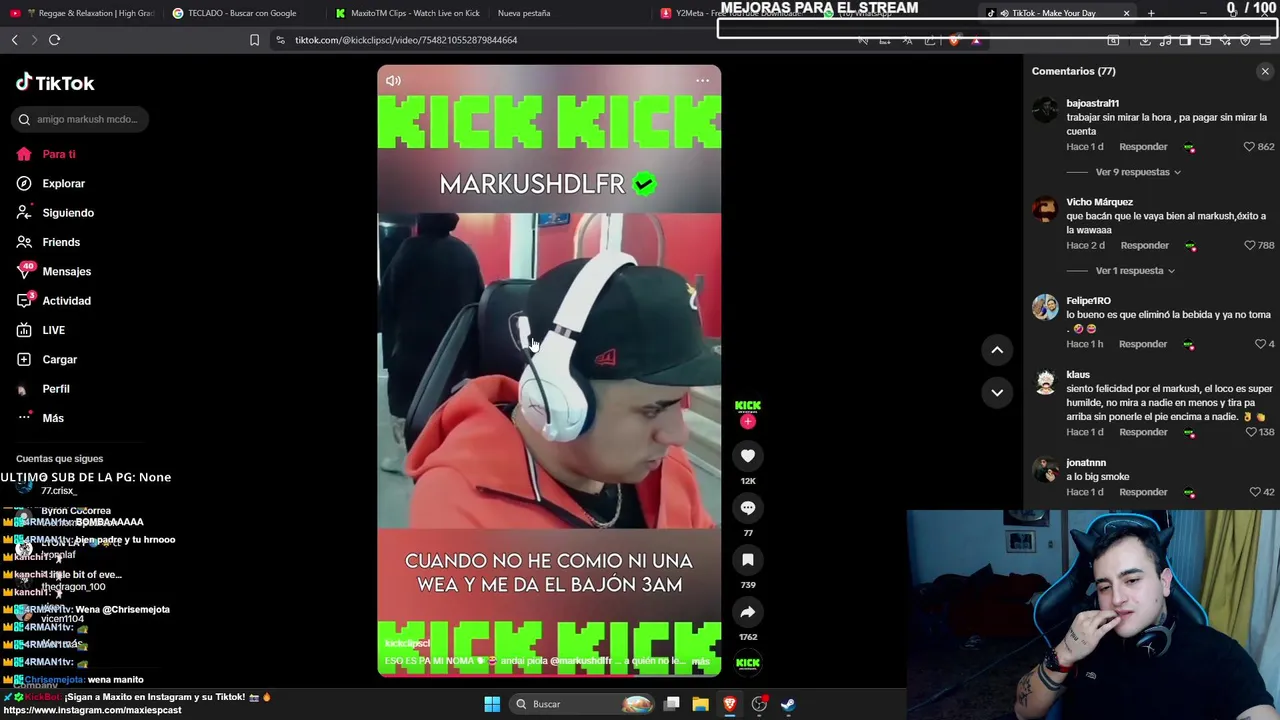Screen dimensions: 1280x720
Task: Like jonatnnn's comment
Action: click(x=1255, y=492)
